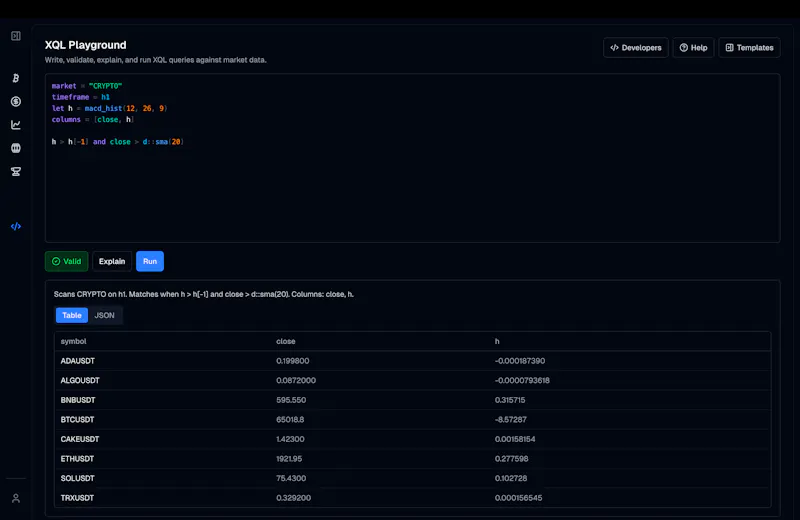
Task: Open the trophy icon in sidebar
Action: [16, 171]
